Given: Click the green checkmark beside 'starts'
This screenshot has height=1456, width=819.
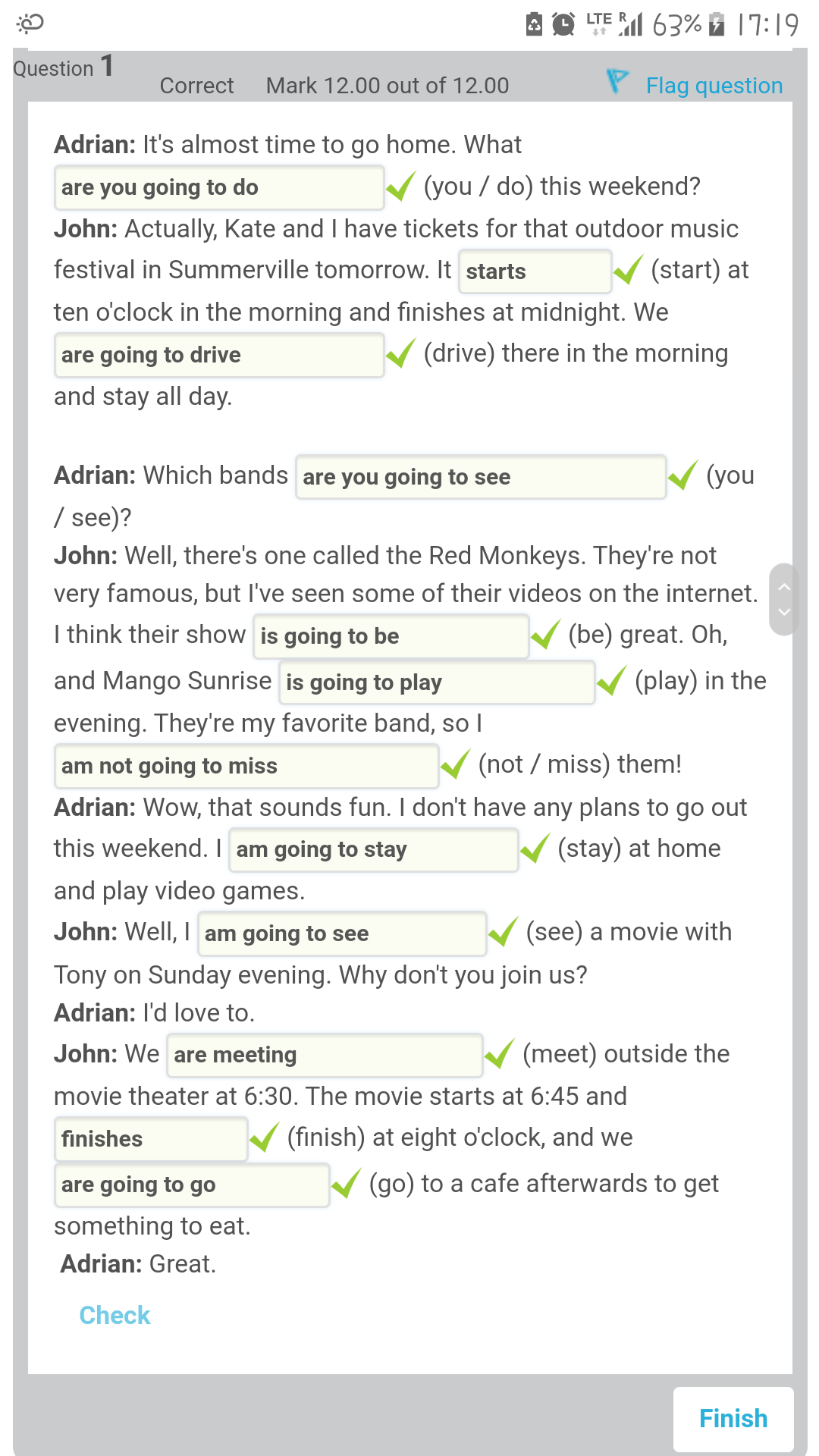Looking at the screenshot, I should click(629, 270).
